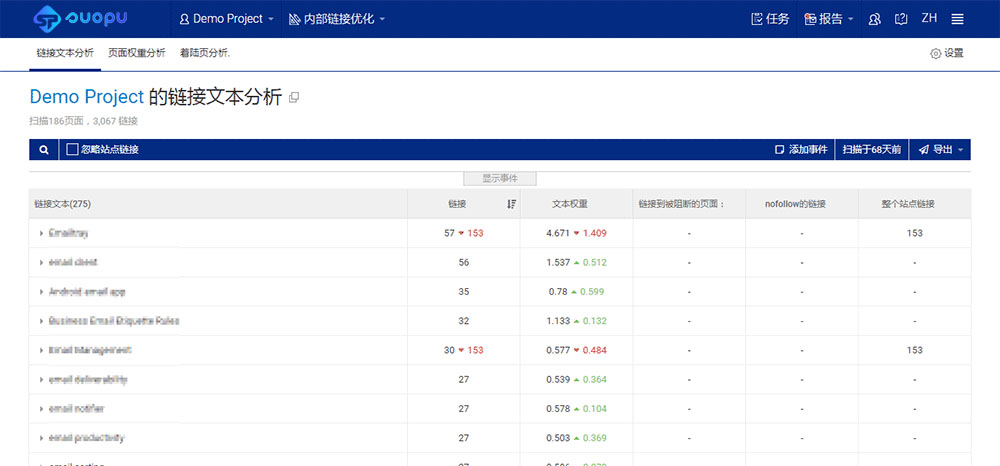The image size is (1000, 466).
Task: Click the 1.133 text weight value
Action: [x=558, y=321]
